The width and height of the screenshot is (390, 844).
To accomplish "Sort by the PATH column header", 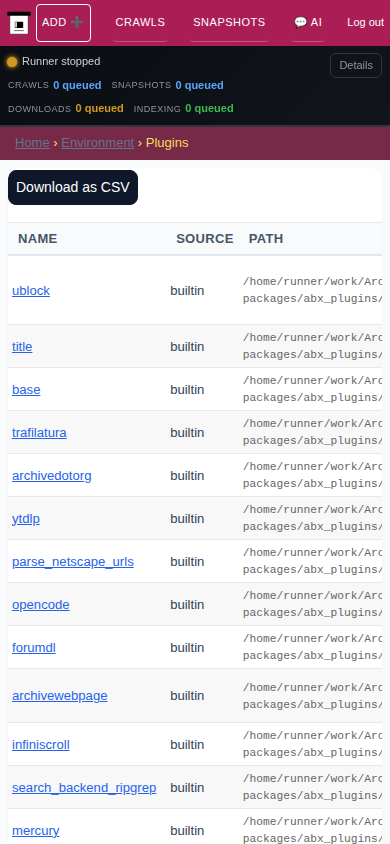I will pos(266,238).
